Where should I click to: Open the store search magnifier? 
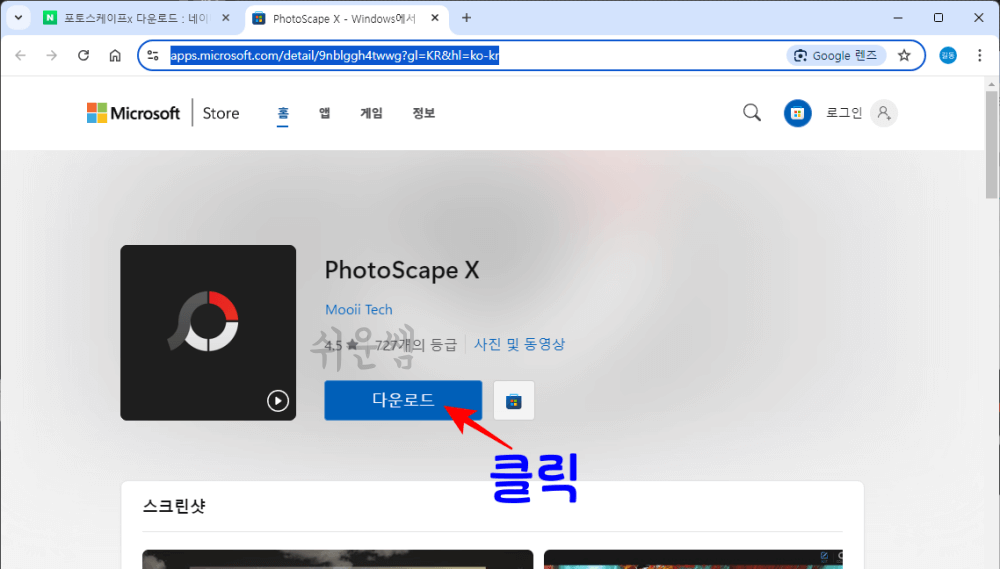click(x=752, y=113)
